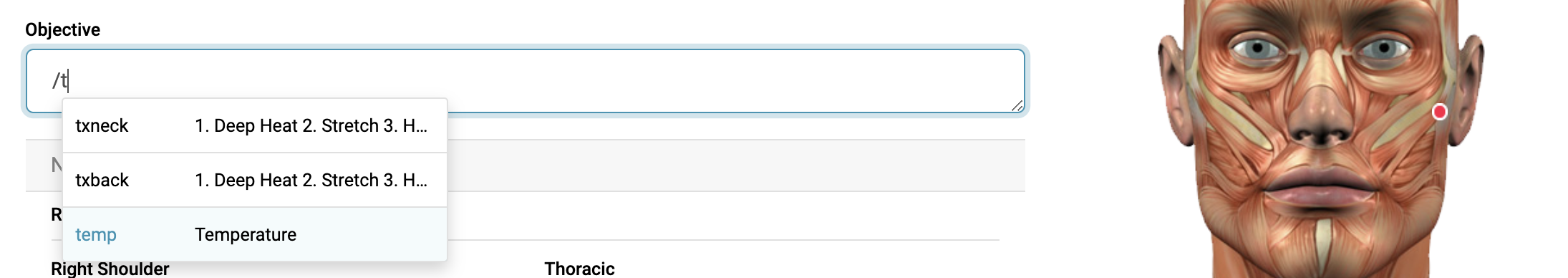Click the Thoracic heading
This screenshot has width=1568, height=278.
coord(579,269)
